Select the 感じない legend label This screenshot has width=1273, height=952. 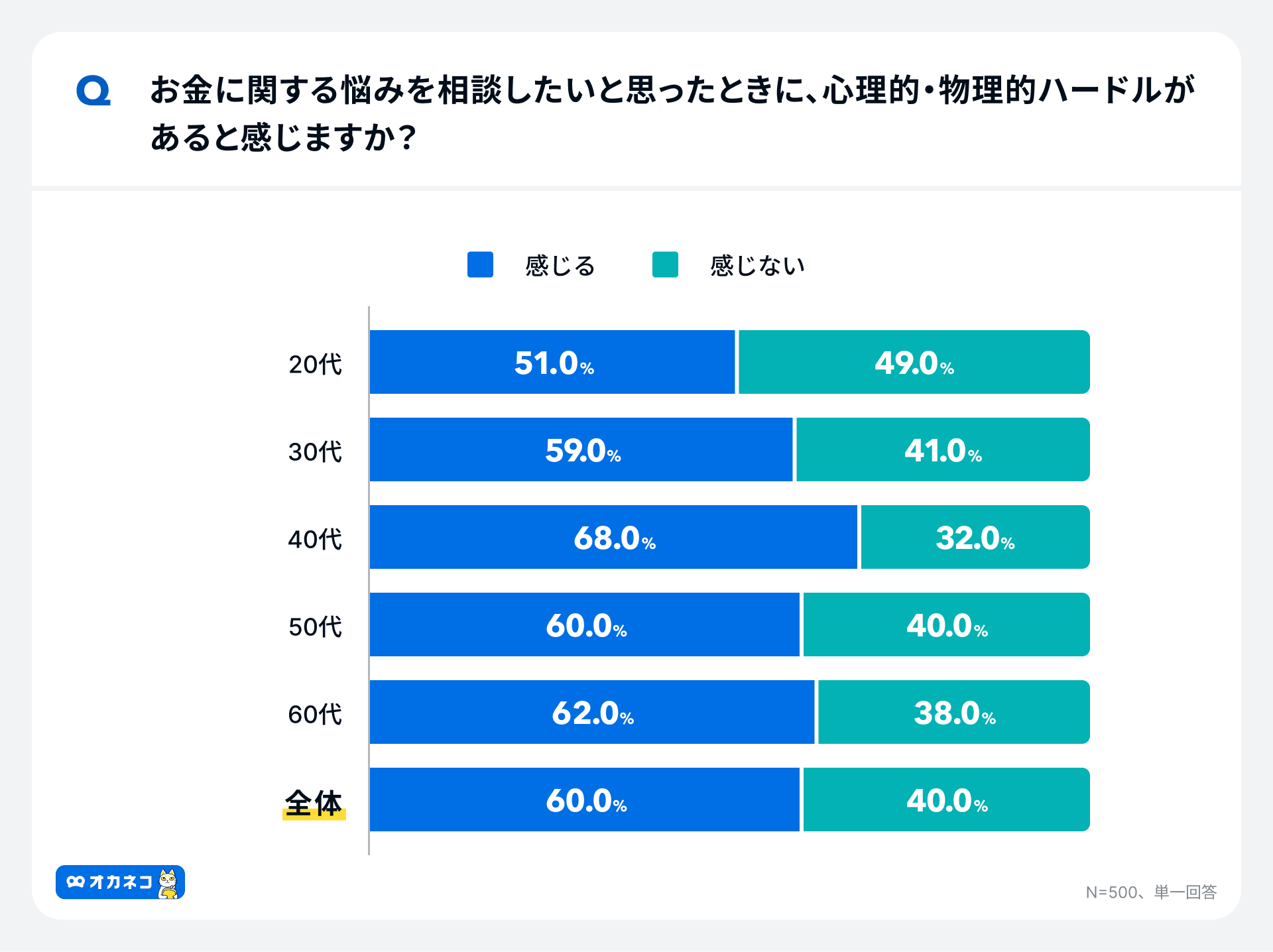pyautogui.click(x=757, y=266)
